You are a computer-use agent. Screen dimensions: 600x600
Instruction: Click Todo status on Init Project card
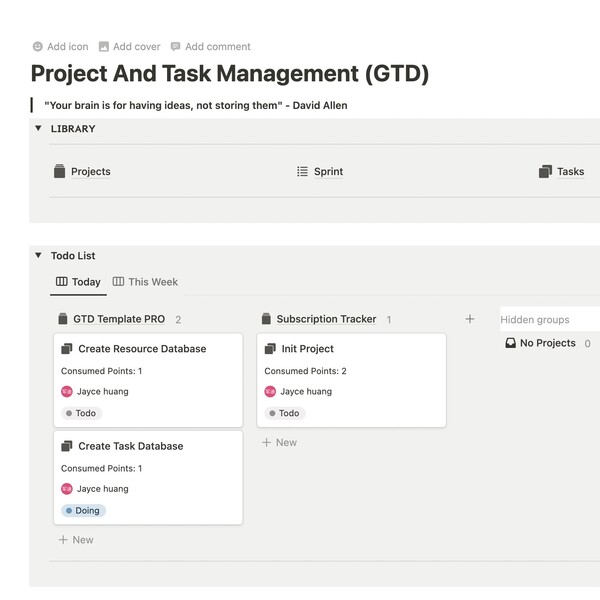pyautogui.click(x=285, y=414)
